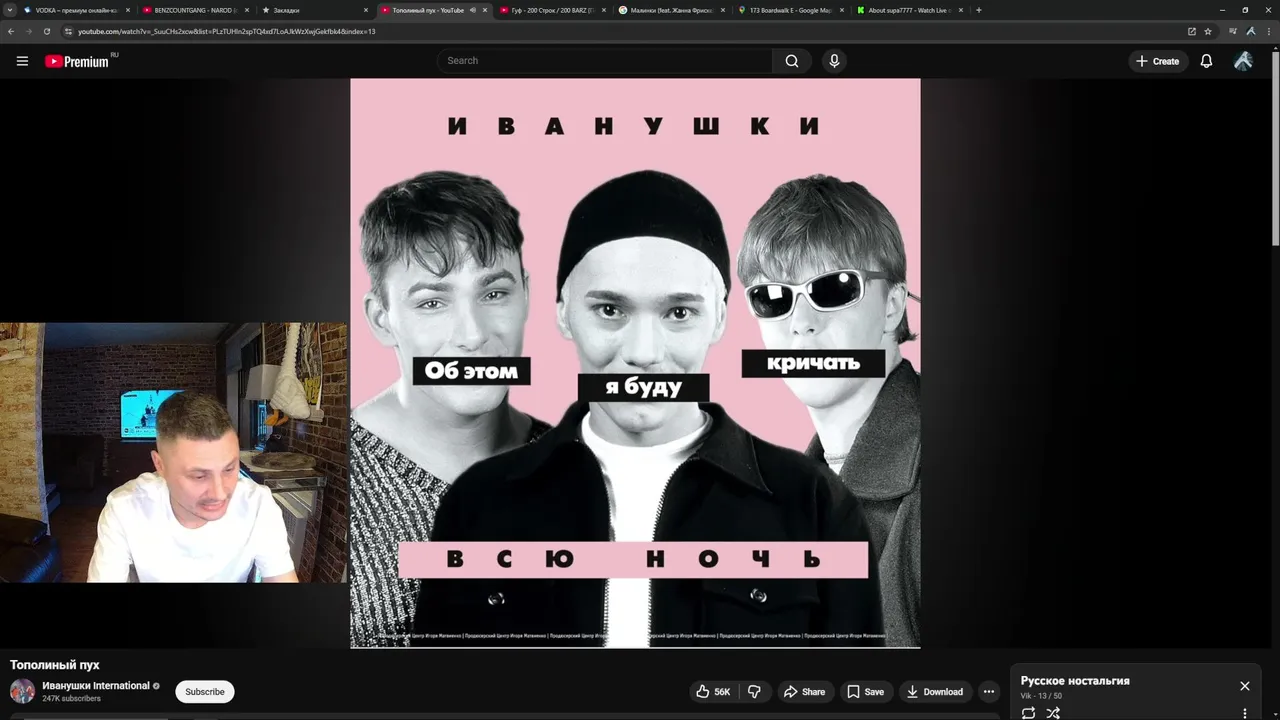Close the BENZCOUNTGANG tab
The image size is (1280, 720).
coord(247,10)
